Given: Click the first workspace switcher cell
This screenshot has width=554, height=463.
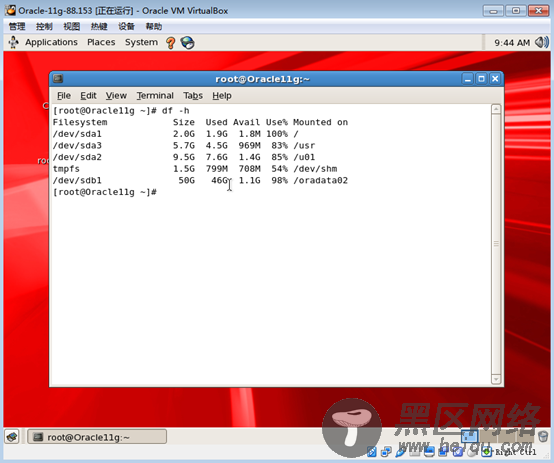Looking at the screenshot, I should (x=470, y=436).
